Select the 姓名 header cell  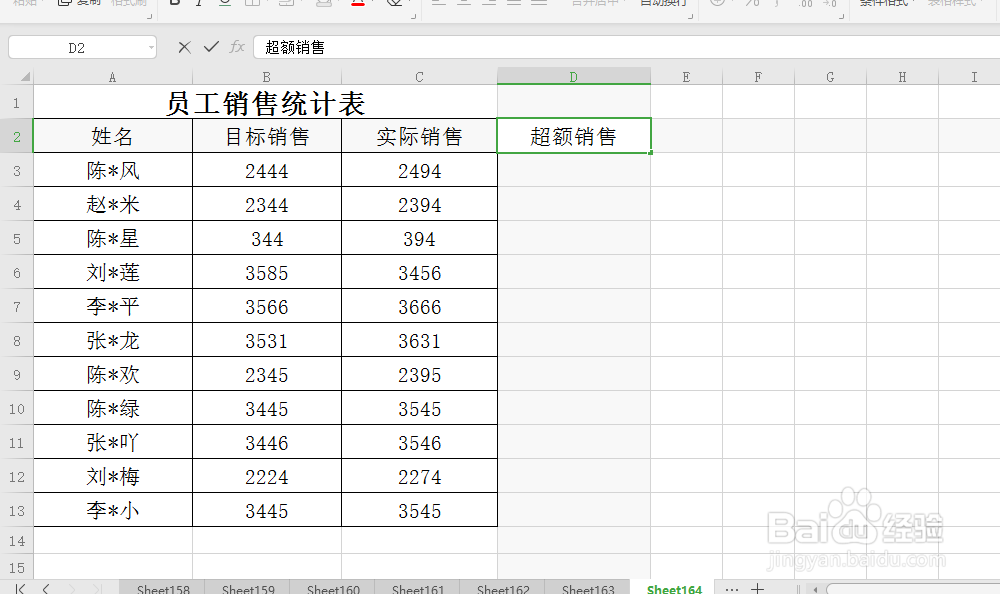click(112, 136)
